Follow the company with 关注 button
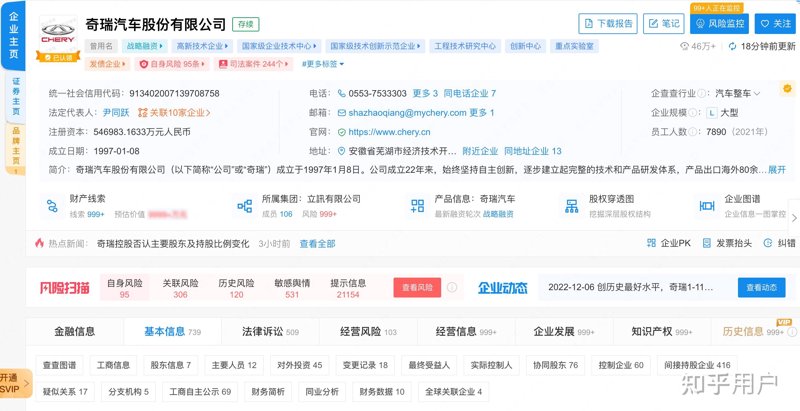 (x=775, y=23)
